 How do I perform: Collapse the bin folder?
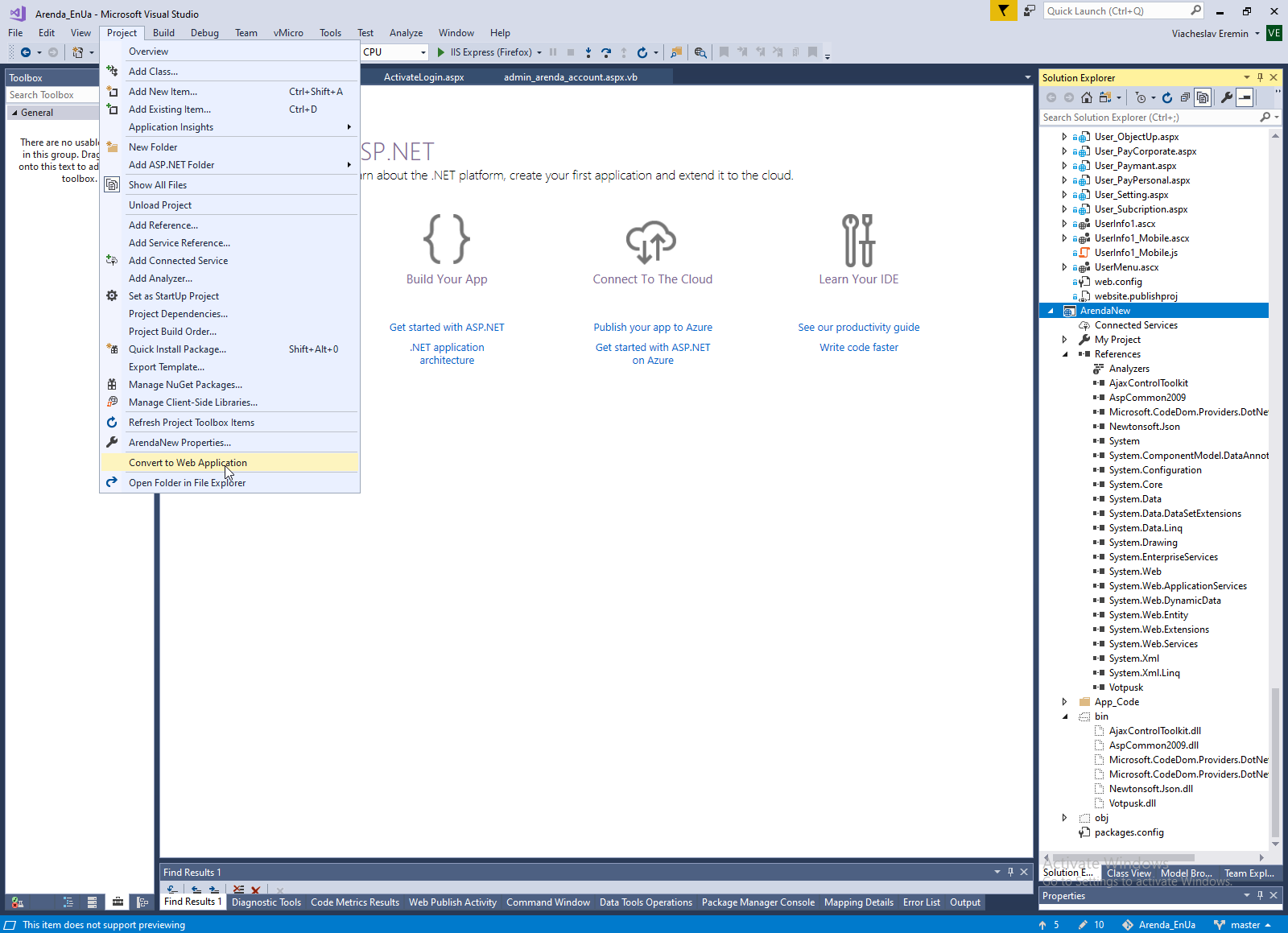pyautogui.click(x=1064, y=716)
